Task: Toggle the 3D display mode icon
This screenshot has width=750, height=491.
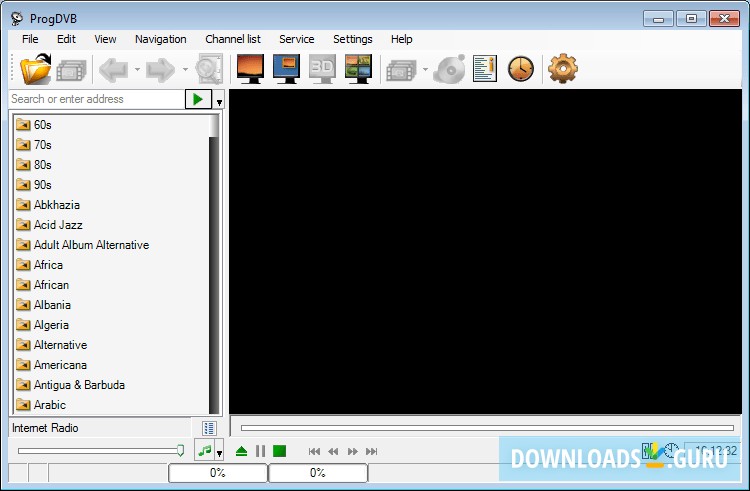Action: (x=322, y=69)
